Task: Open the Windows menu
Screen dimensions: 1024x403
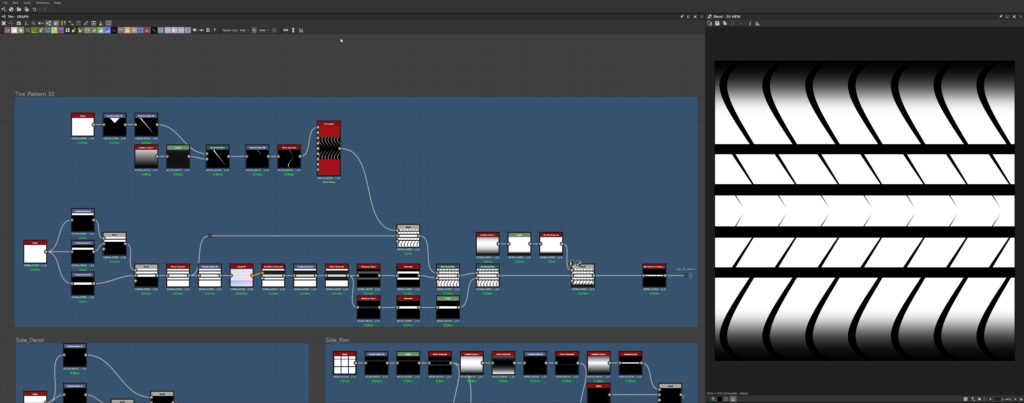Action: click(x=42, y=3)
